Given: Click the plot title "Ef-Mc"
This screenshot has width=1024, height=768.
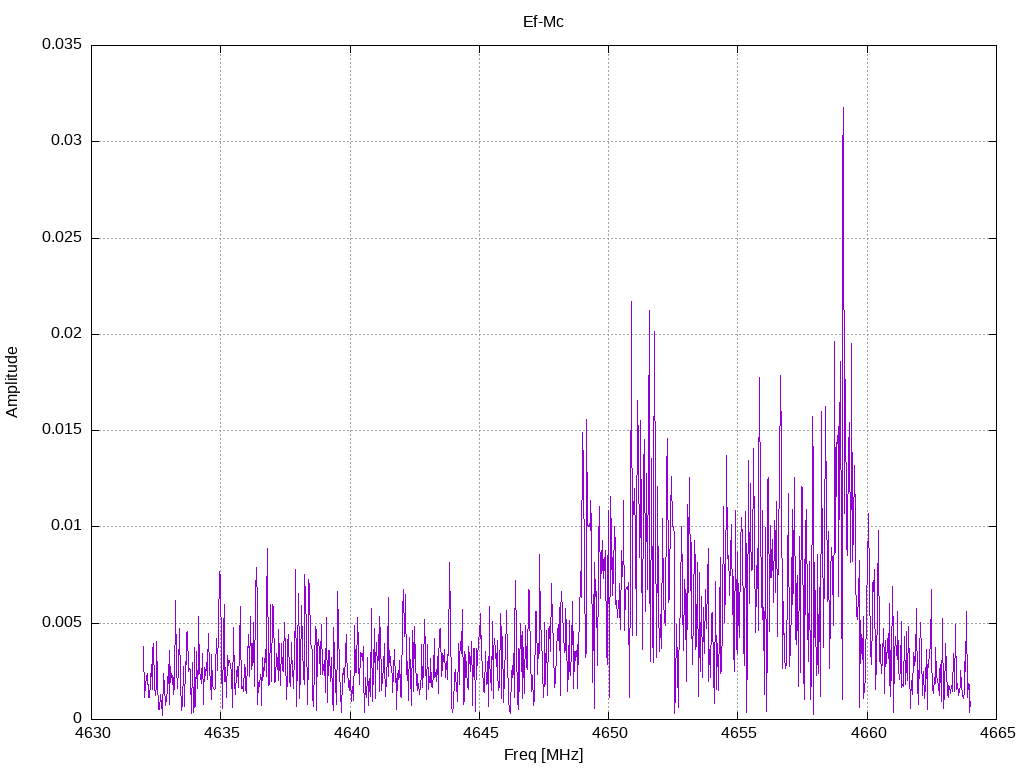Looking at the screenshot, I should pos(543,21).
